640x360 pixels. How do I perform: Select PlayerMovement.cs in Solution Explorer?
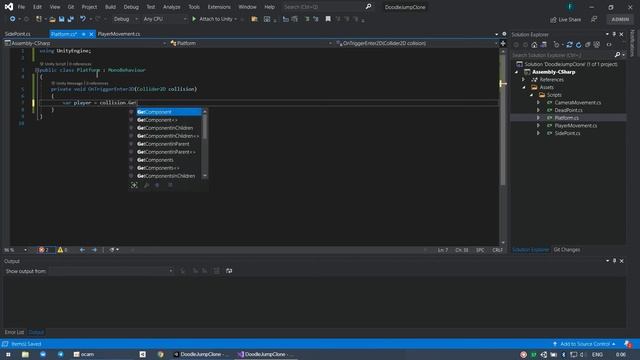coord(576,125)
